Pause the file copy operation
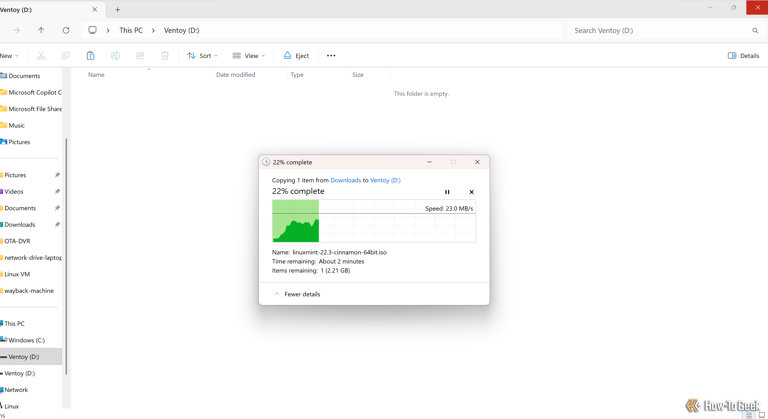 [447, 192]
